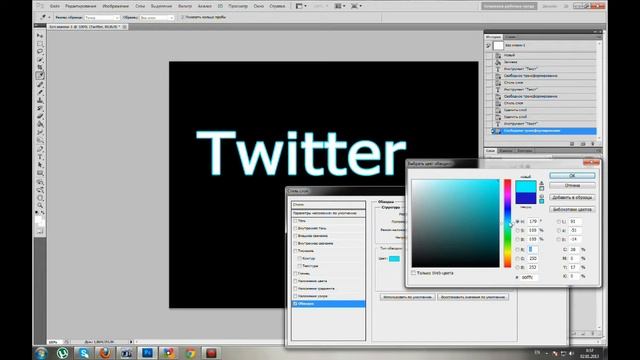The height and width of the screenshot is (360, 640).
Task: Click 'Использовать по умолчанию' in Layer Style
Action: pos(407,297)
